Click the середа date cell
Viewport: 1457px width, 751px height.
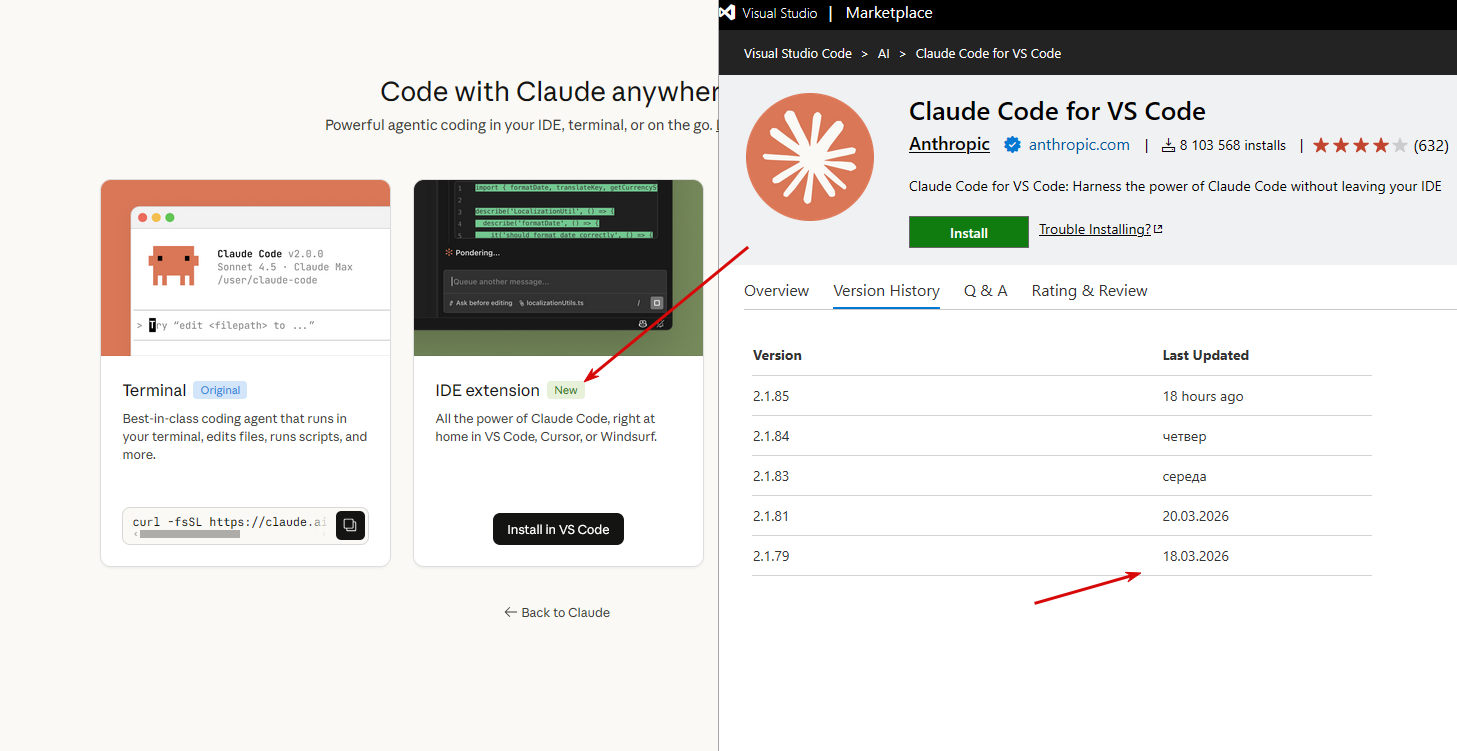click(1184, 476)
